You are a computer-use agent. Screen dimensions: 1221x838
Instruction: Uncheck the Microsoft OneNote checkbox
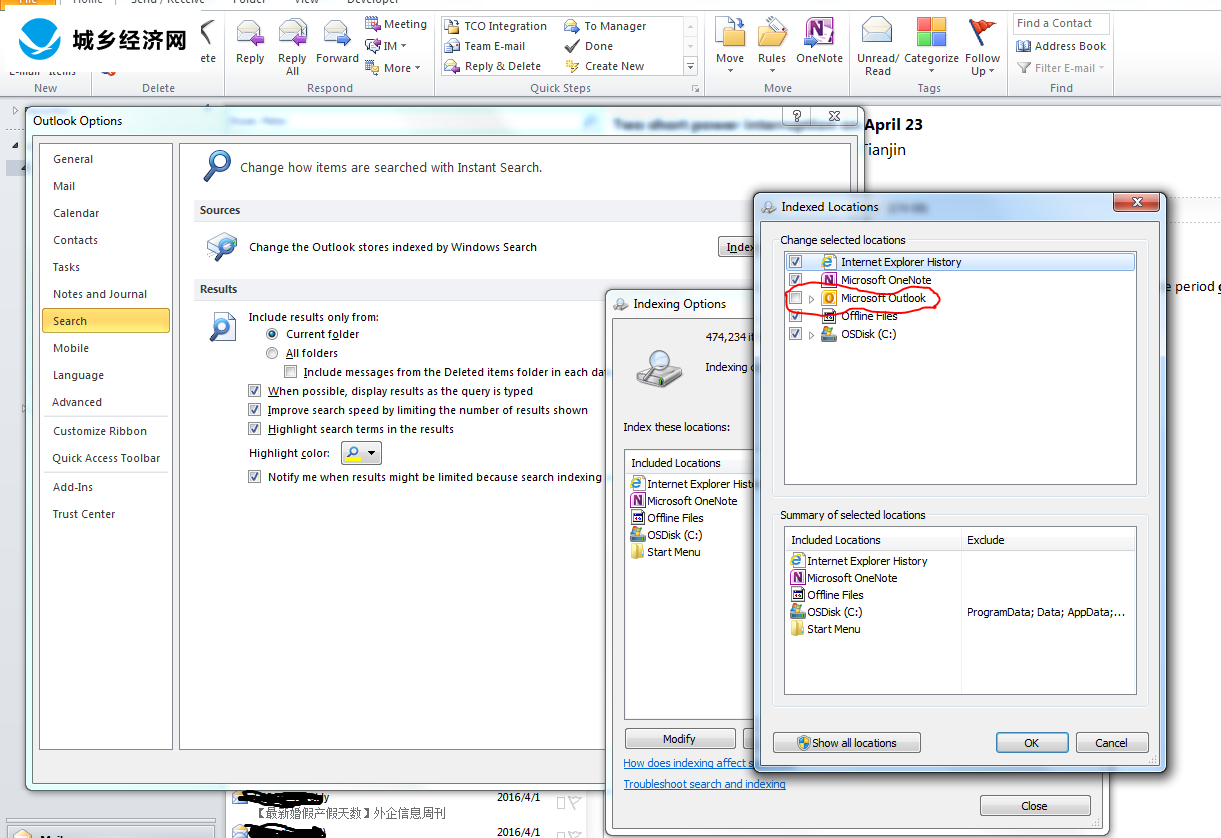pos(796,280)
